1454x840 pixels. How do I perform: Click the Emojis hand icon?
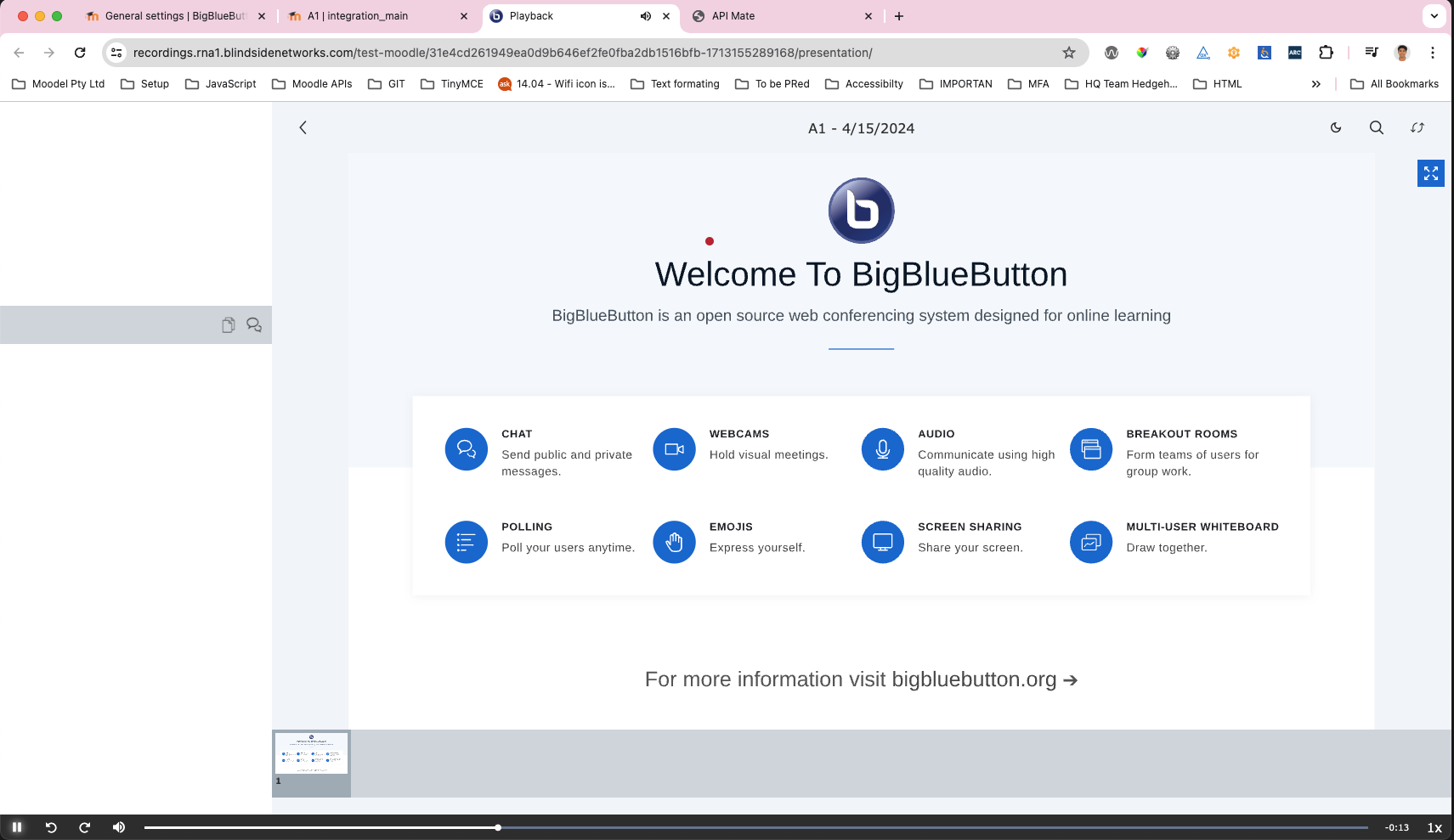[x=675, y=542]
